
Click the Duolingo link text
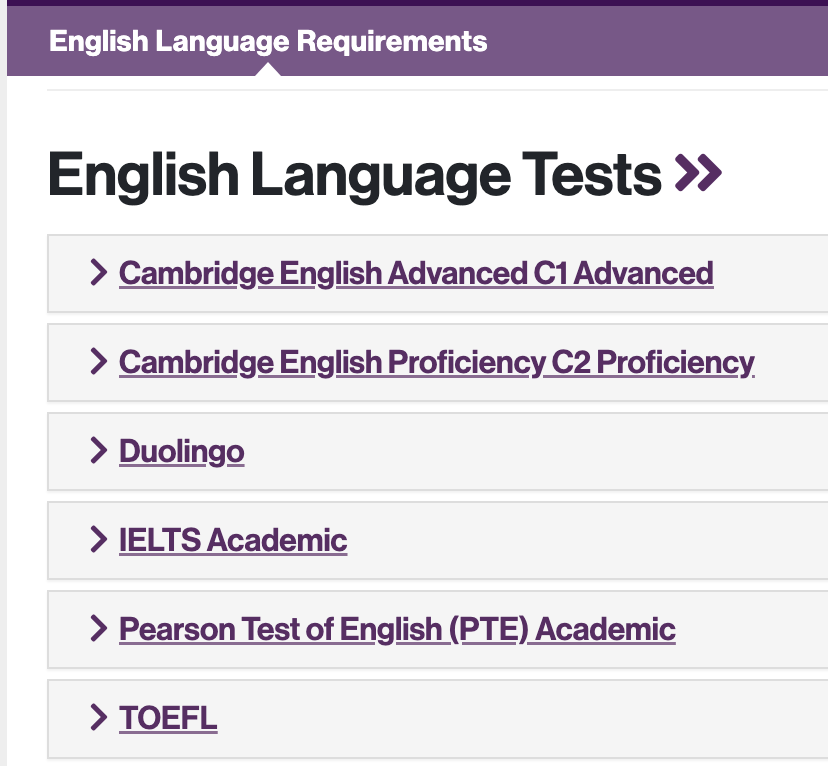click(181, 452)
